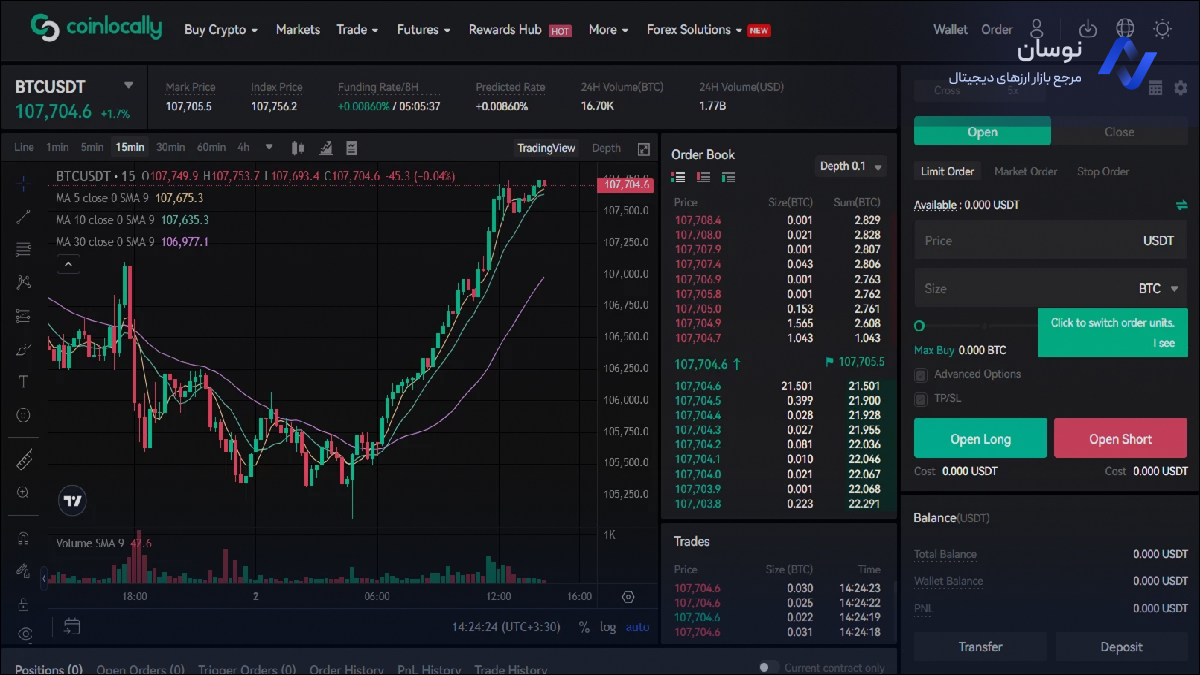Screen dimensions: 1200x675
Task: Click the Coinlocally logo
Action: tap(96, 28)
